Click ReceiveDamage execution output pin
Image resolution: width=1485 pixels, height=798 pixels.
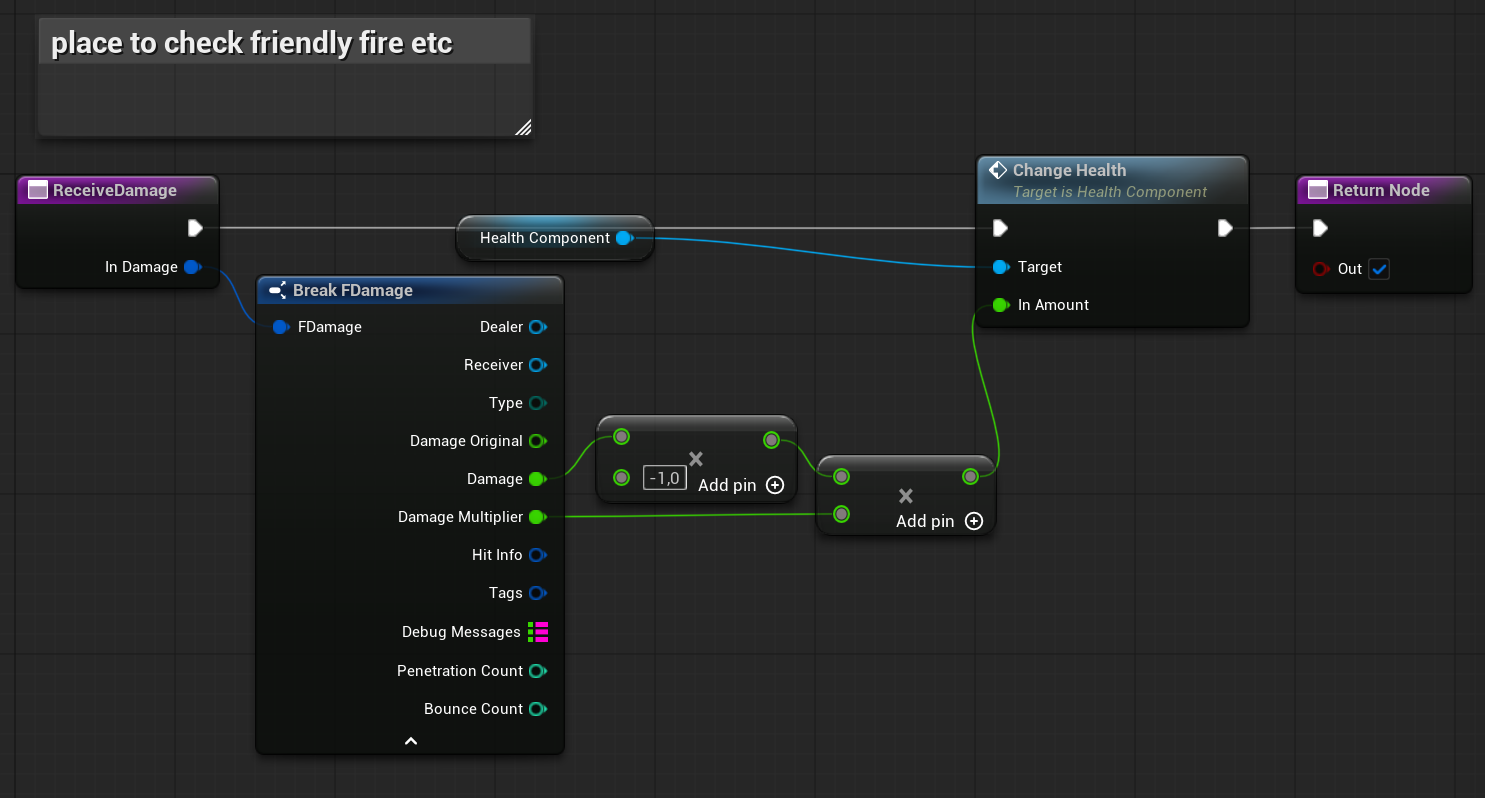point(195,228)
